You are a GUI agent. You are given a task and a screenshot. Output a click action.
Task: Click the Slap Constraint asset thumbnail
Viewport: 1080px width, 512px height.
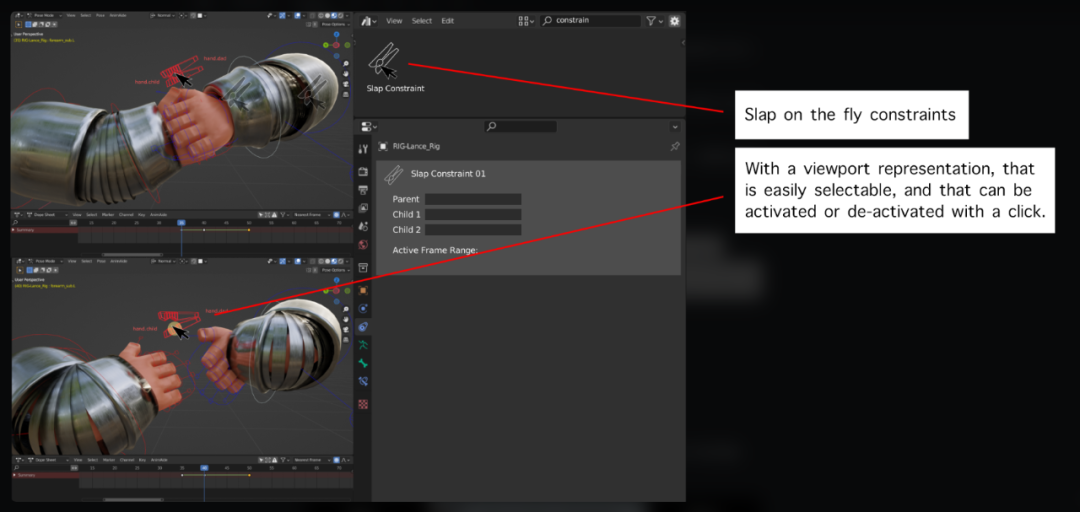[383, 60]
